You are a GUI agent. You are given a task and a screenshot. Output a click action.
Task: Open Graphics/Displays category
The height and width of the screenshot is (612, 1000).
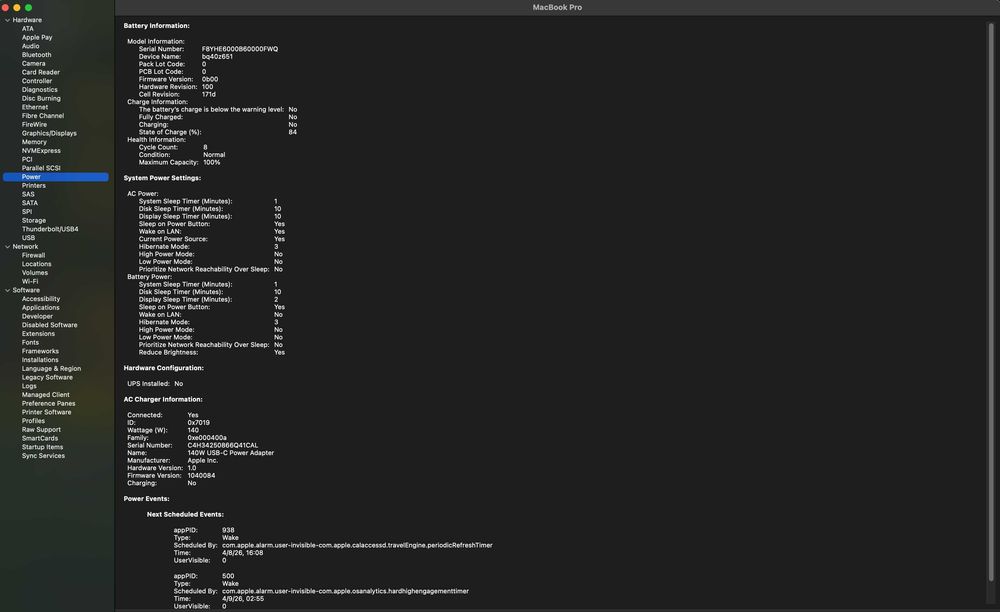click(x=49, y=133)
